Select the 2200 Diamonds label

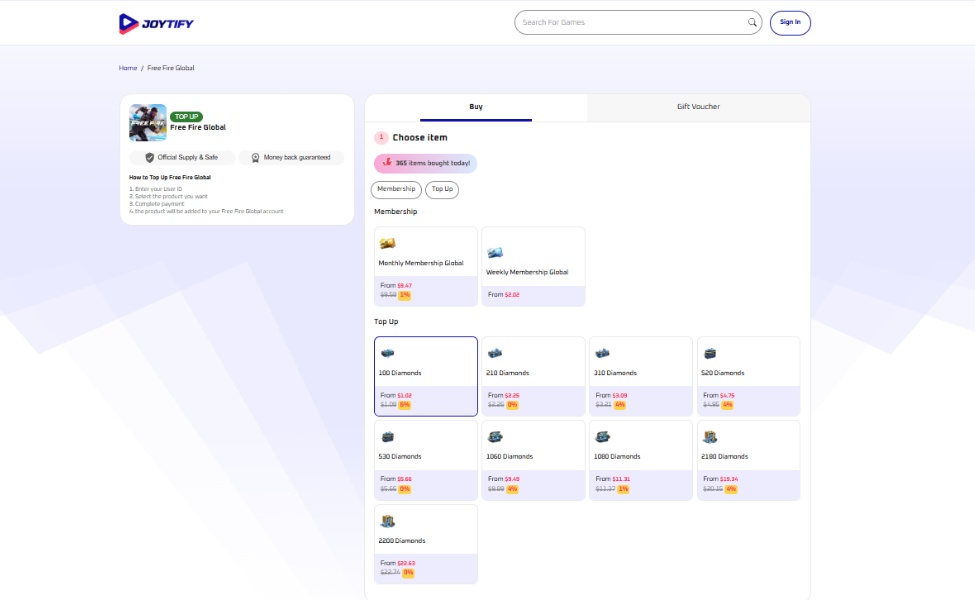click(x=402, y=541)
